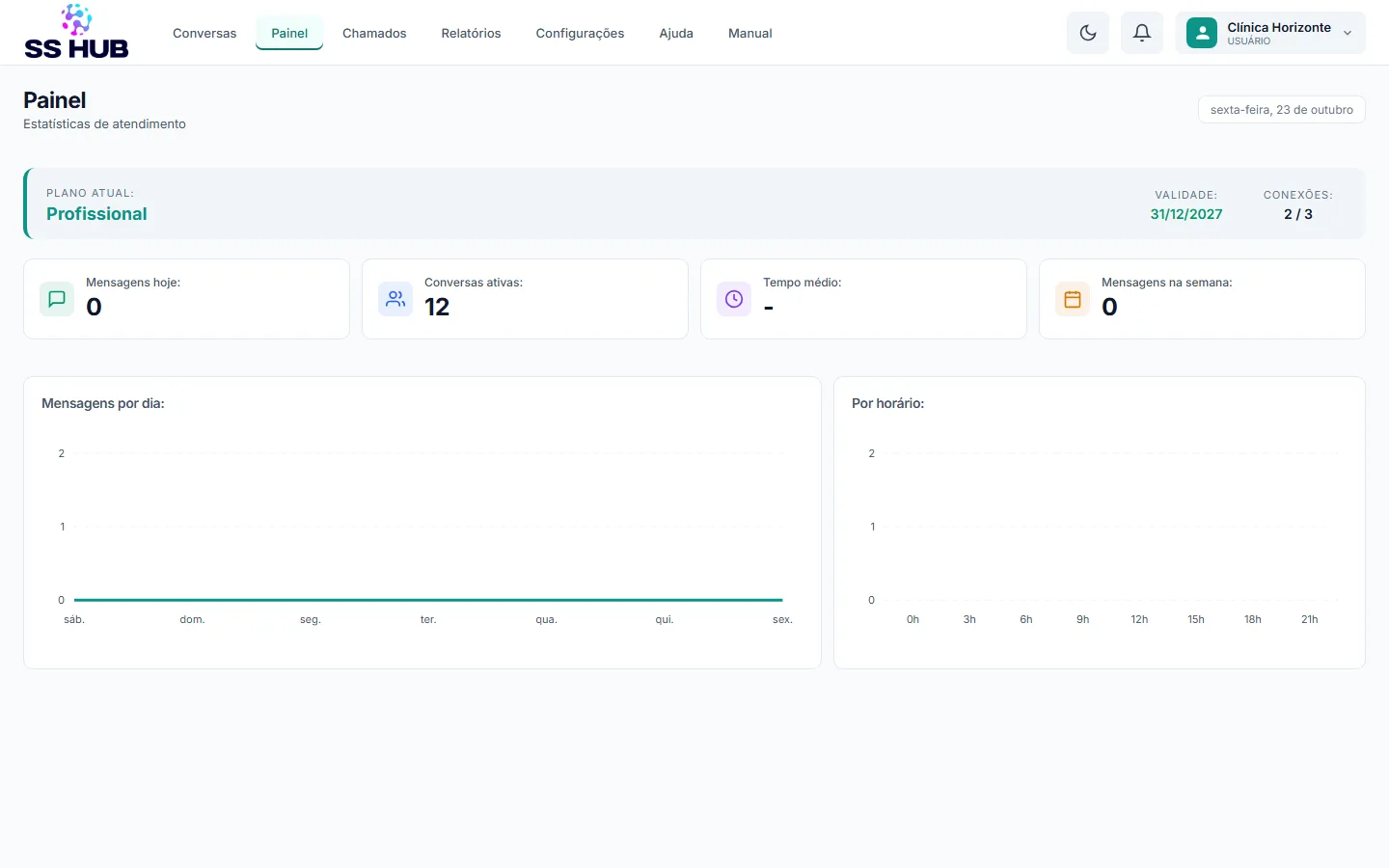Image resolution: width=1389 pixels, height=868 pixels.
Task: Select the Painel tab
Action: coord(289,33)
